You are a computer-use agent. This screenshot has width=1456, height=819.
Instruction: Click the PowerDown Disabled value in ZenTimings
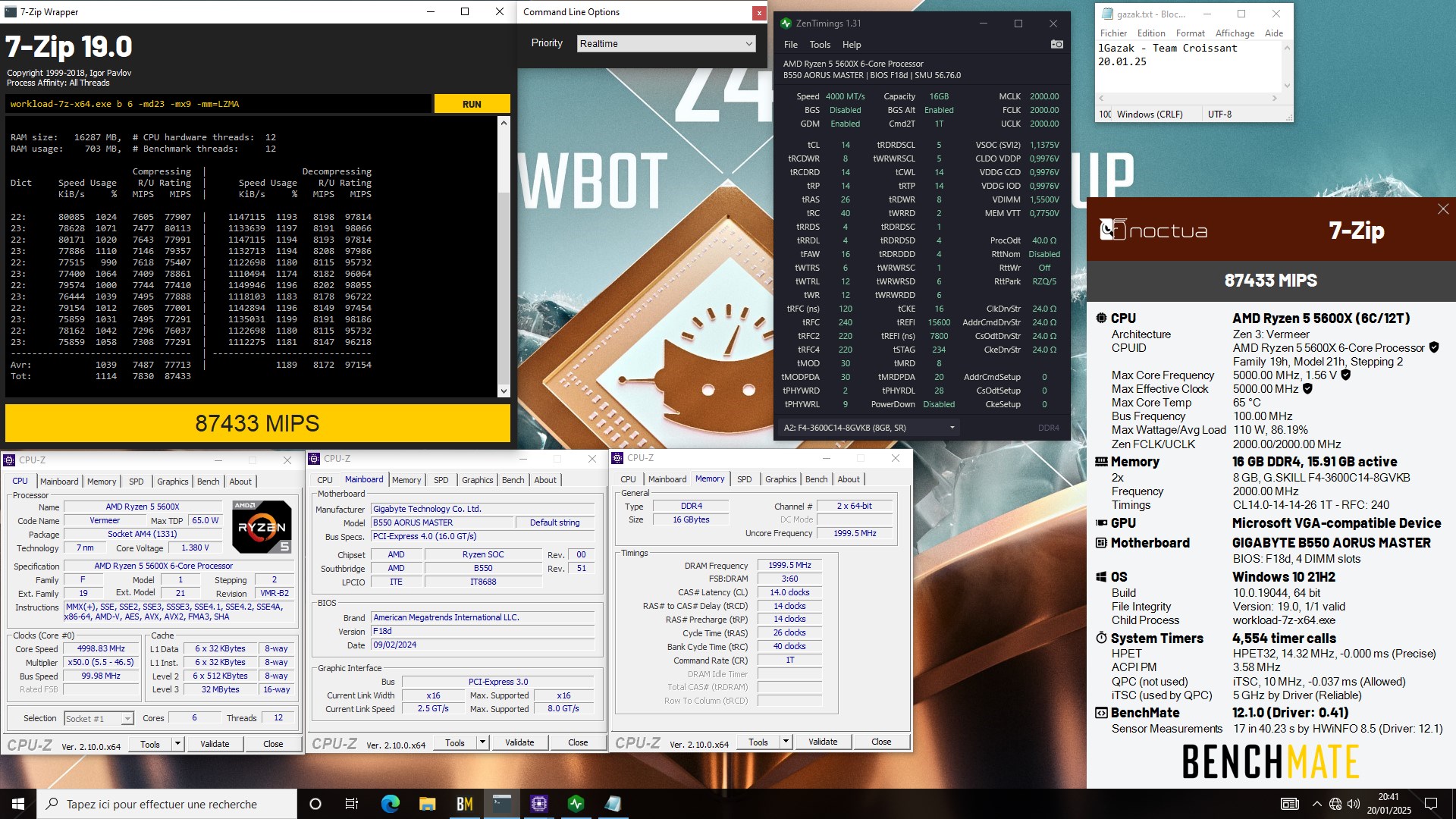[939, 404]
